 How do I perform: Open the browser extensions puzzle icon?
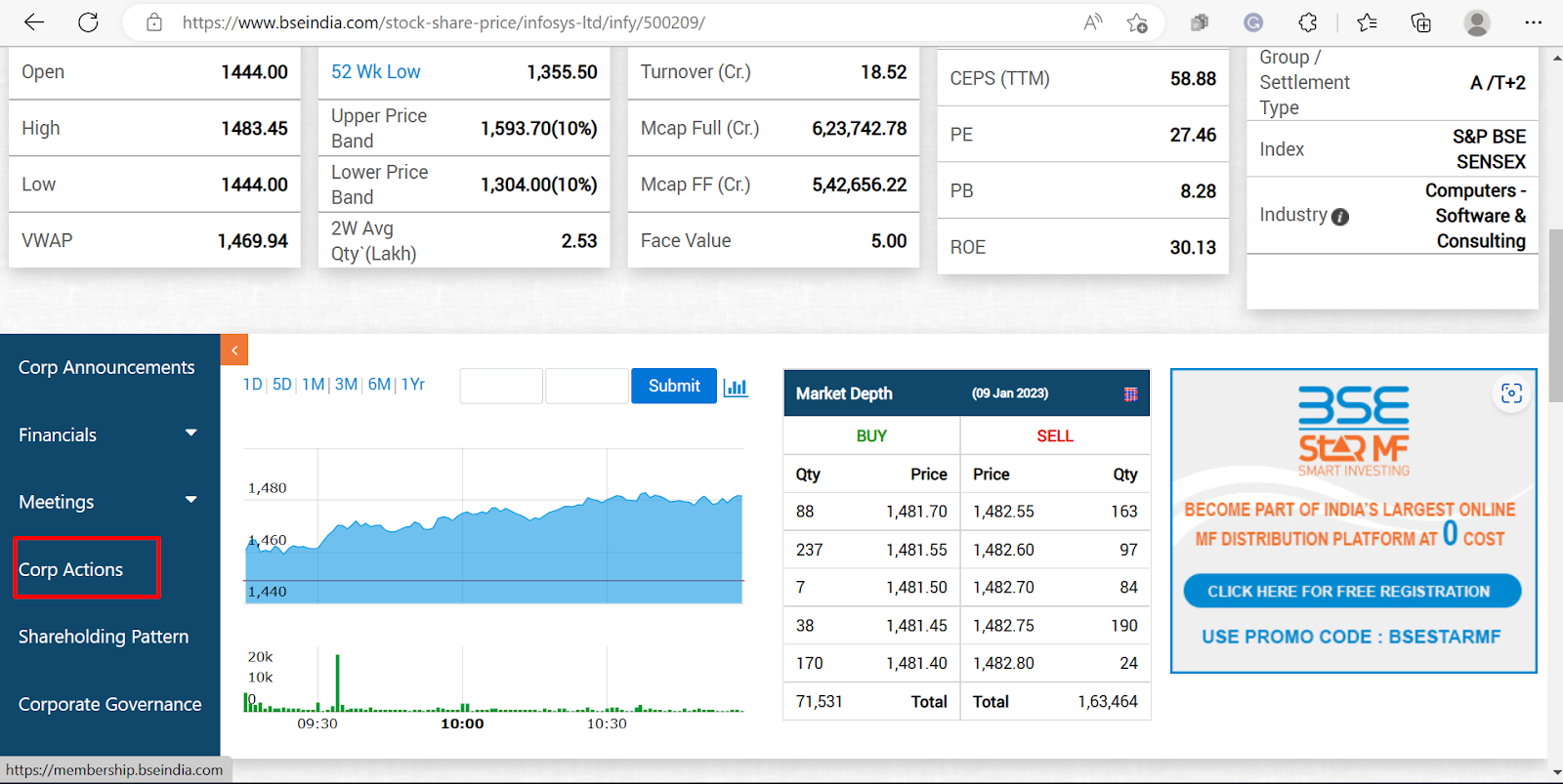pos(1308,22)
